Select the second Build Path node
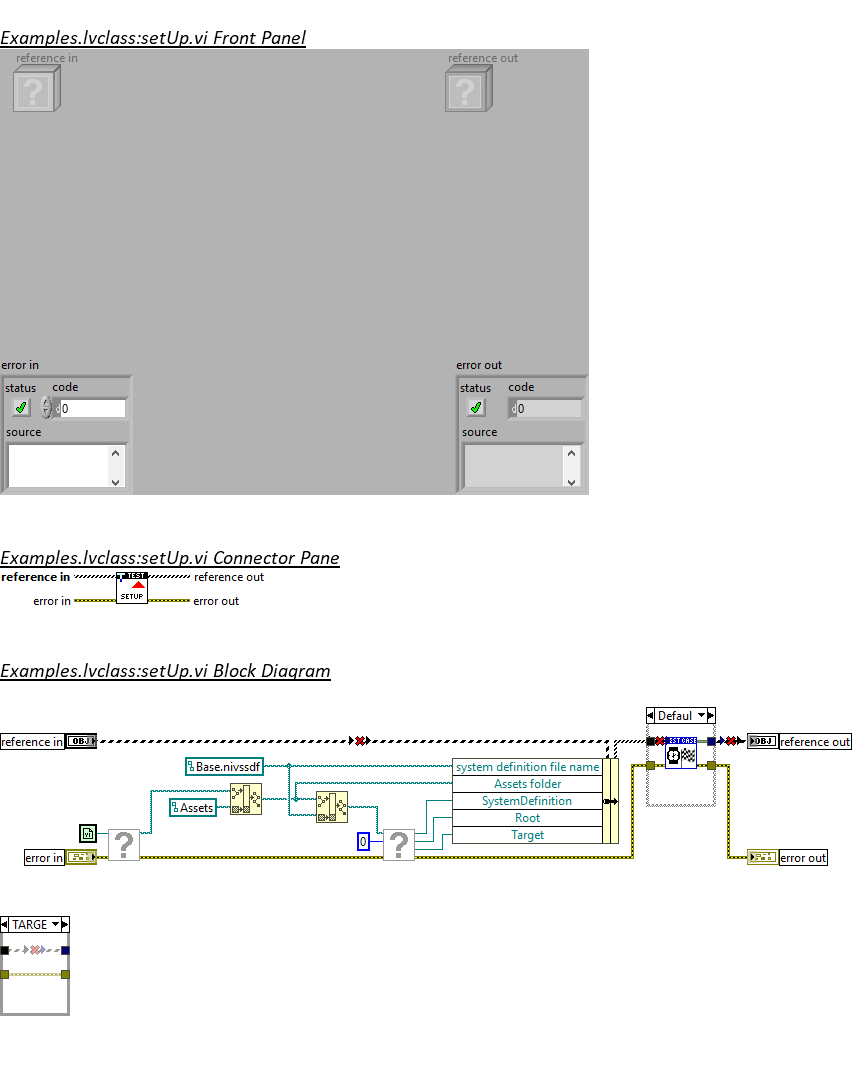Image resolution: width=852 pixels, height=1066 pixels. pos(332,807)
